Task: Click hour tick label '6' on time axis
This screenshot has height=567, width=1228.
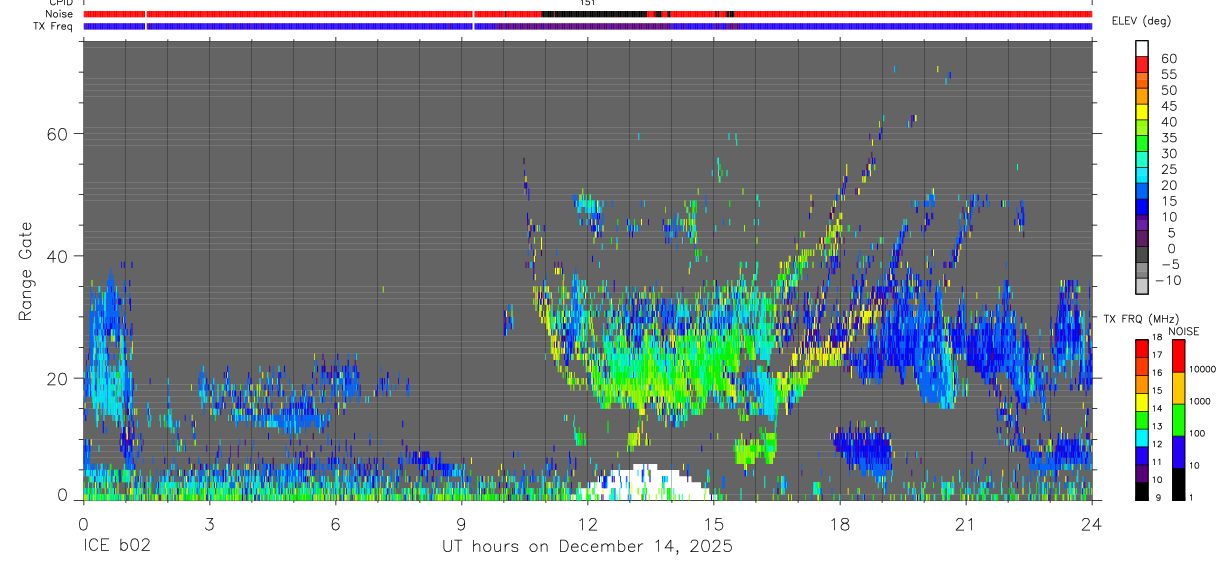Action: 335,524
